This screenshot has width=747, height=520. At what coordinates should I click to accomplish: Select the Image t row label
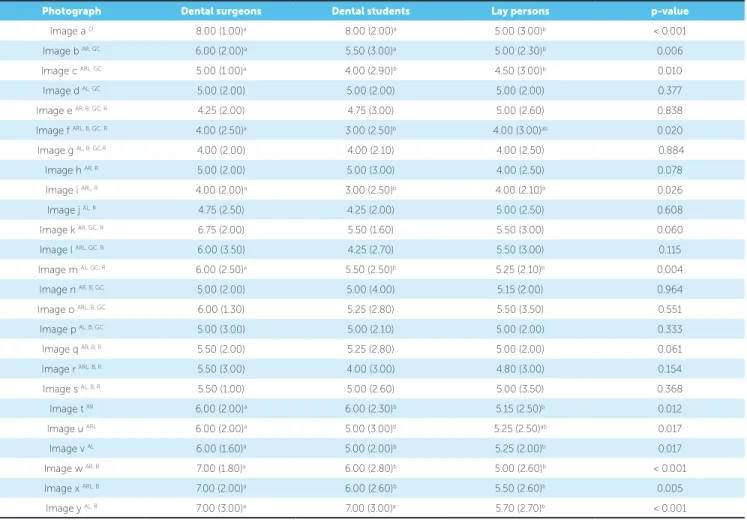point(71,409)
